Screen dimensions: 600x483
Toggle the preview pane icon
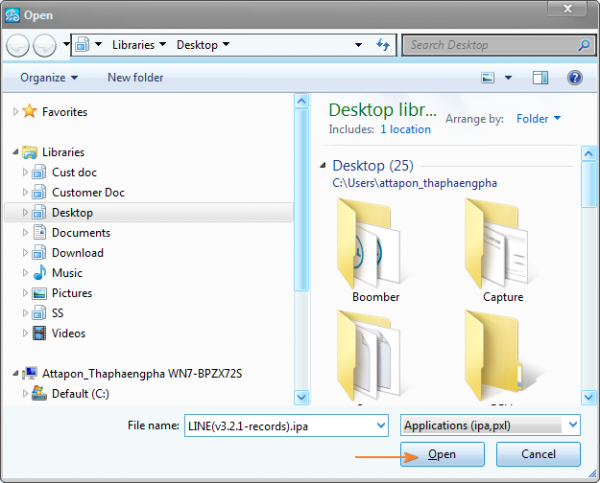[x=540, y=77]
